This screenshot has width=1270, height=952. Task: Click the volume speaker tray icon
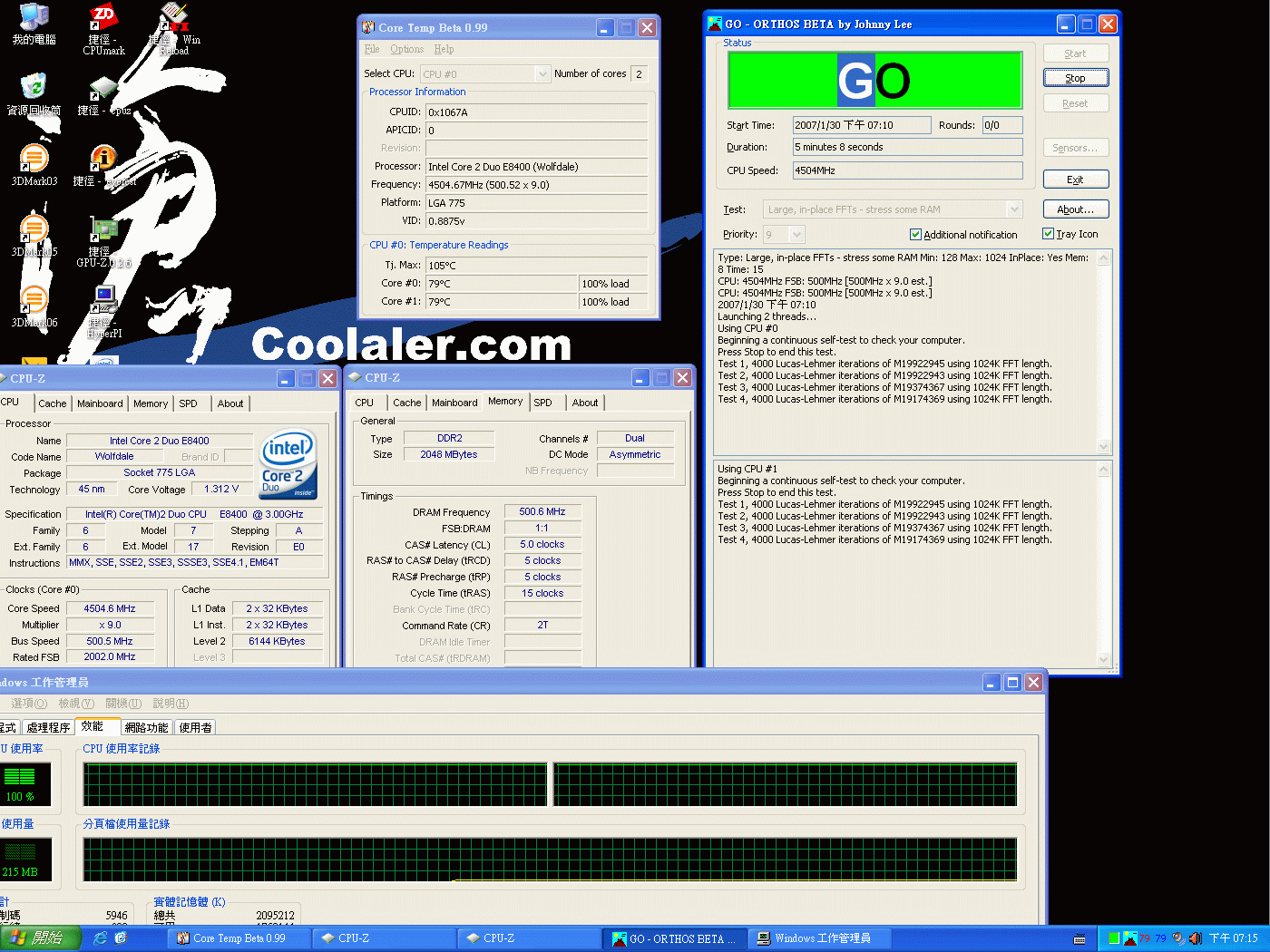pyautogui.click(x=1195, y=938)
